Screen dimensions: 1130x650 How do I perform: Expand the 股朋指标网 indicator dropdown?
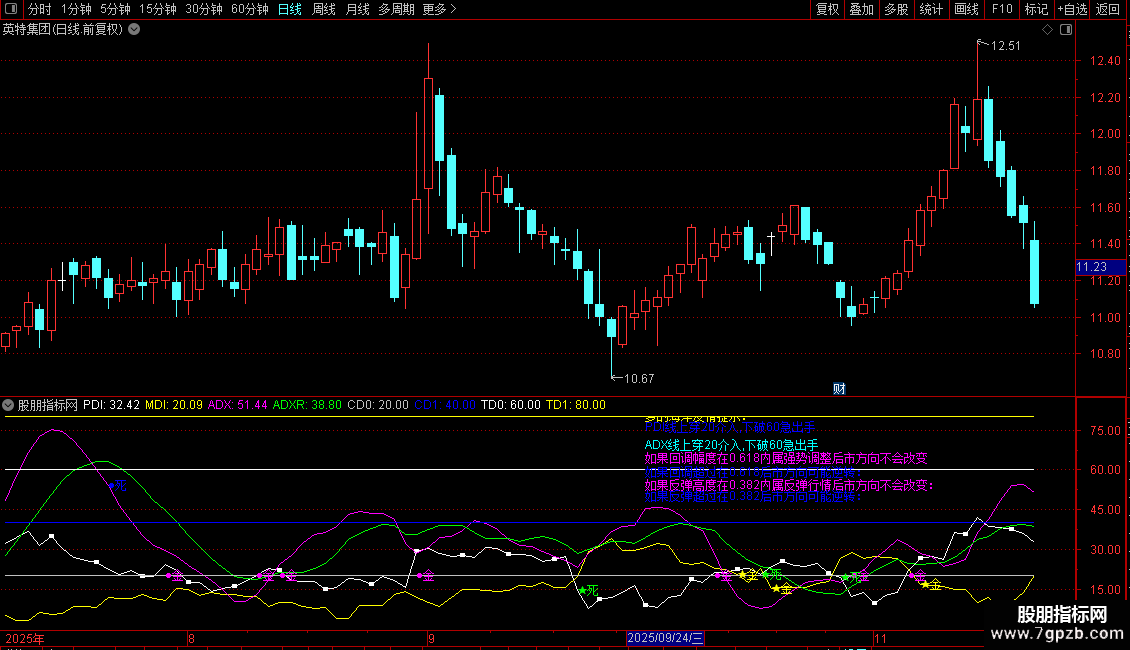coord(9,406)
